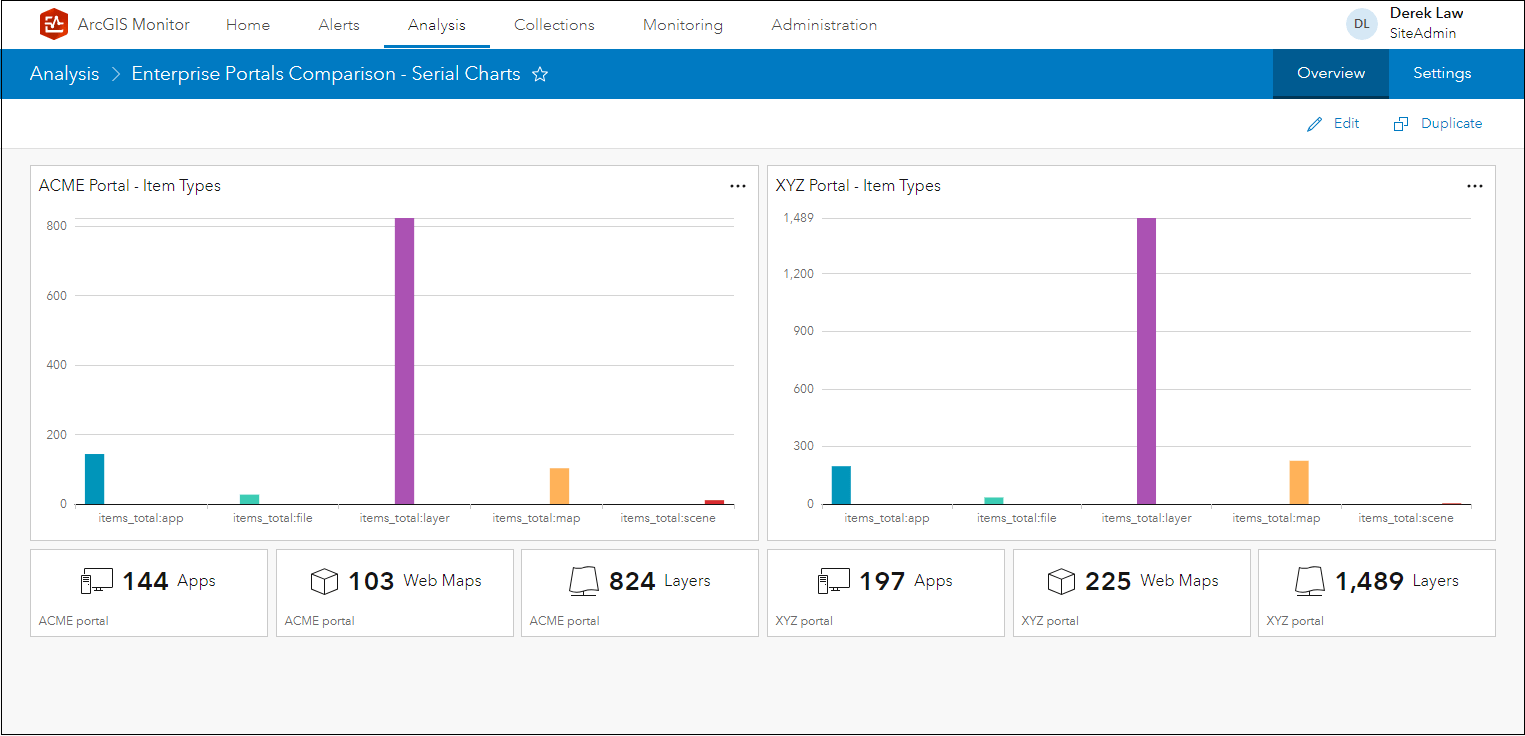Select the Analysis tab
This screenshot has width=1525, height=736.
point(437,25)
